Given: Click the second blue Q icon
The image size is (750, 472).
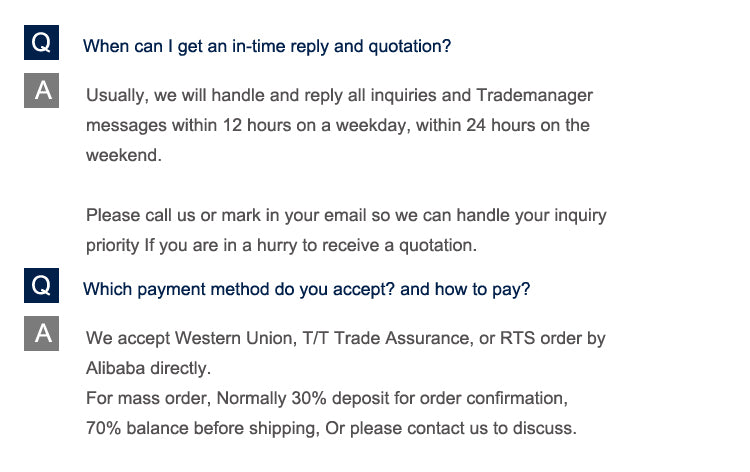Looking at the screenshot, I should click(x=42, y=285).
